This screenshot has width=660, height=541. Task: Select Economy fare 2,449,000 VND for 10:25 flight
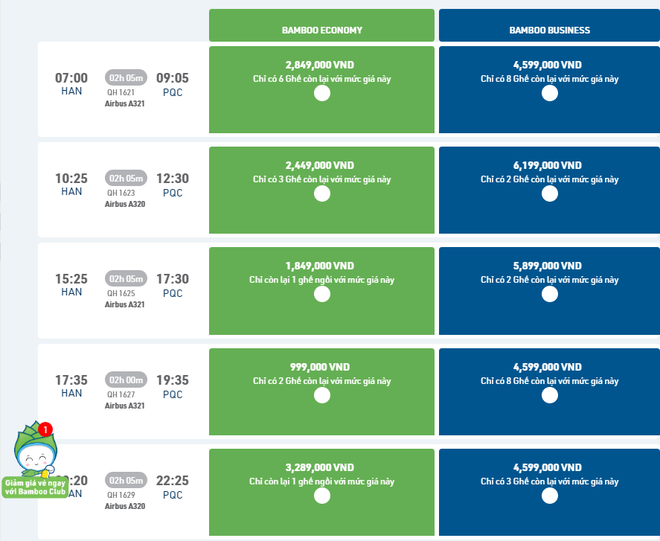click(x=322, y=195)
